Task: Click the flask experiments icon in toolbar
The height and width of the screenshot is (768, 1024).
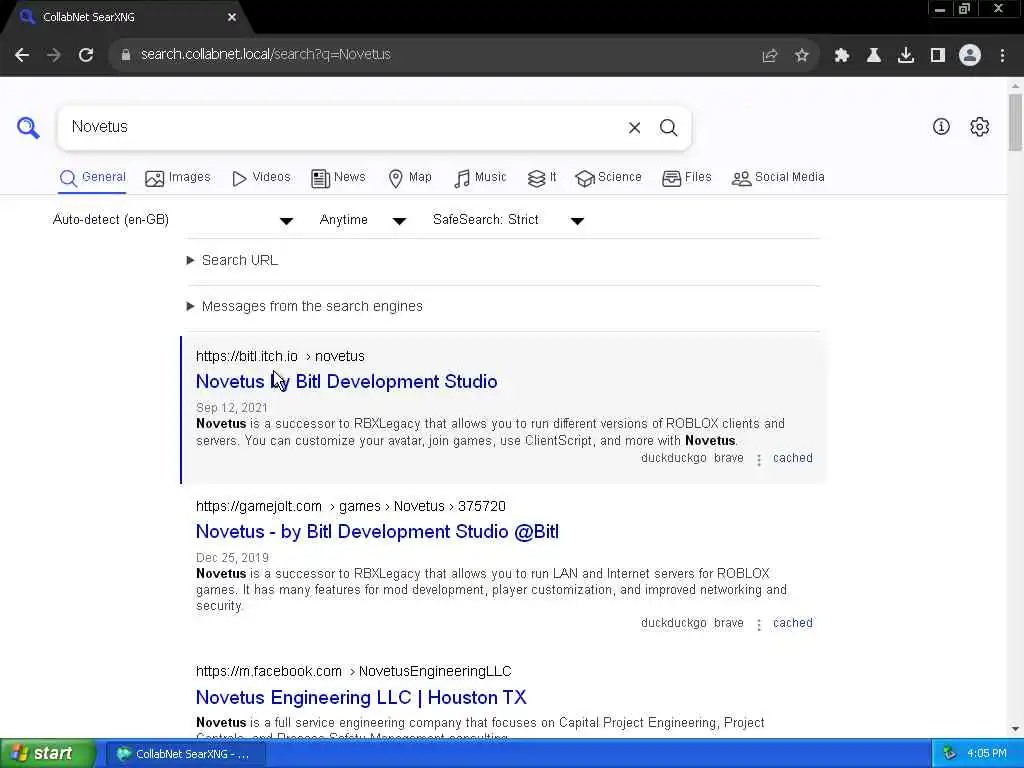Action: click(x=873, y=55)
